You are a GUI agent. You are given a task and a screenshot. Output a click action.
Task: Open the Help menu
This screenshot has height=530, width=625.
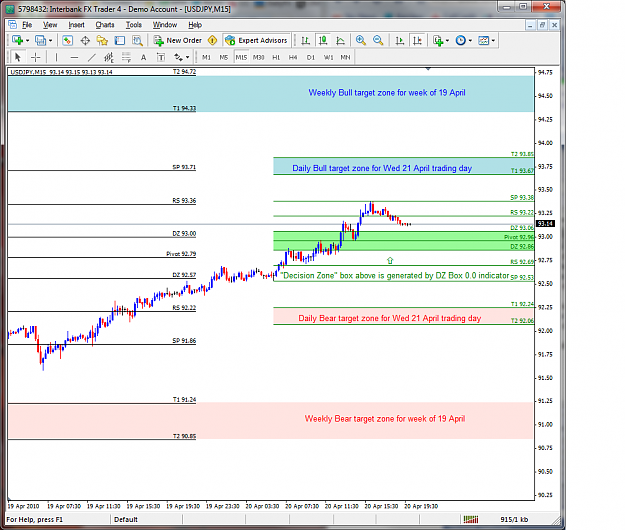pyautogui.click(x=195, y=25)
